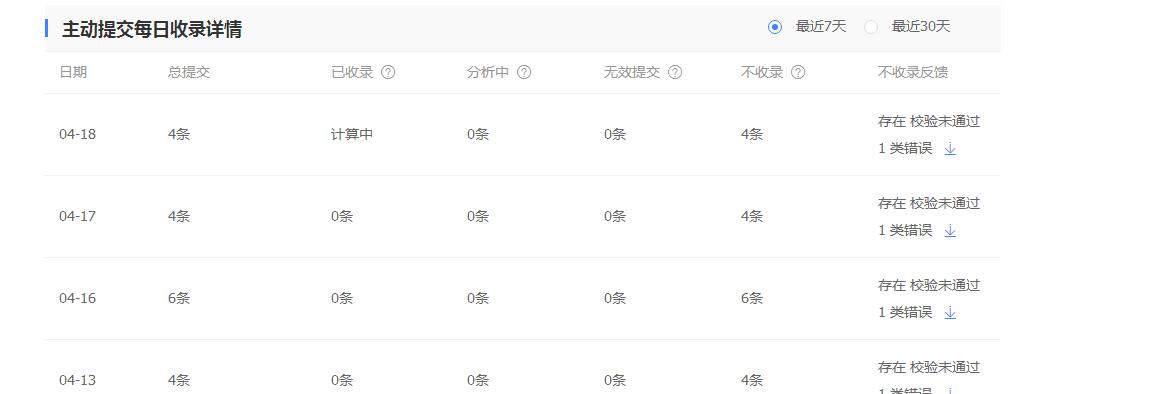1169x394 pixels.
Task: Click 存在 校验未通过 text in 04-18 row
Action: tap(929, 122)
